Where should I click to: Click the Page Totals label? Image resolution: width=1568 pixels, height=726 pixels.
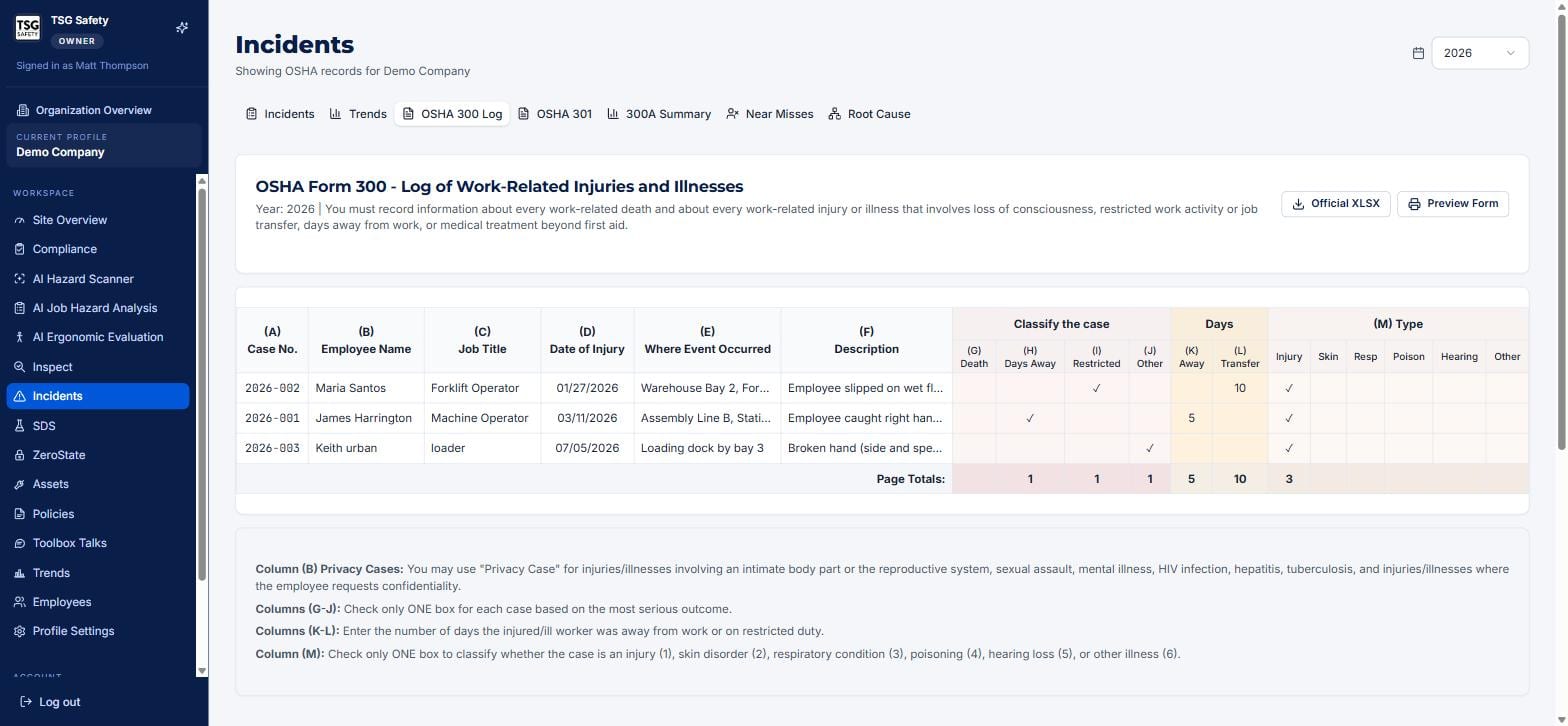coord(910,479)
